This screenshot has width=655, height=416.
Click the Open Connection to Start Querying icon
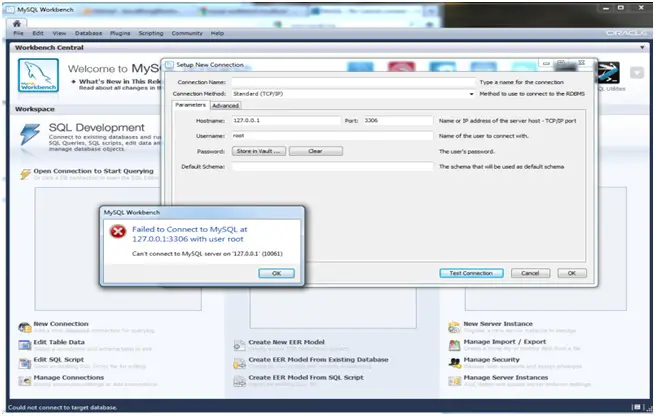pyautogui.click(x=25, y=173)
